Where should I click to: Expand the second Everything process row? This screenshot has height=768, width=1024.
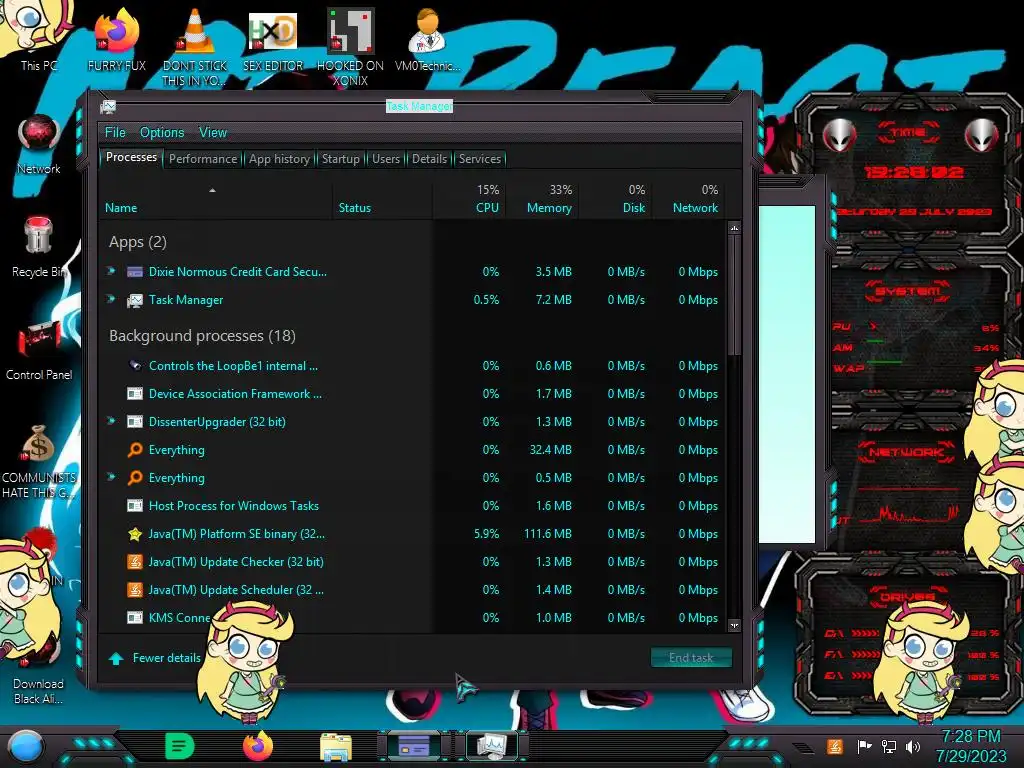pos(112,477)
